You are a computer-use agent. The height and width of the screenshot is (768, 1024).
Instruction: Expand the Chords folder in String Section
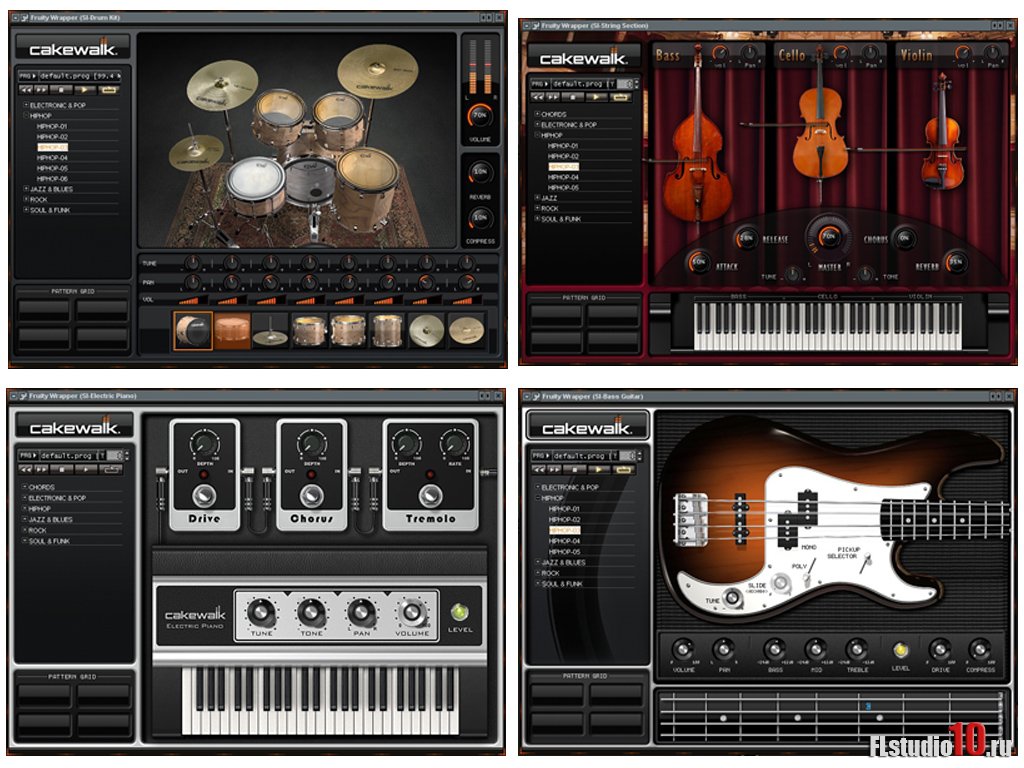pos(538,115)
